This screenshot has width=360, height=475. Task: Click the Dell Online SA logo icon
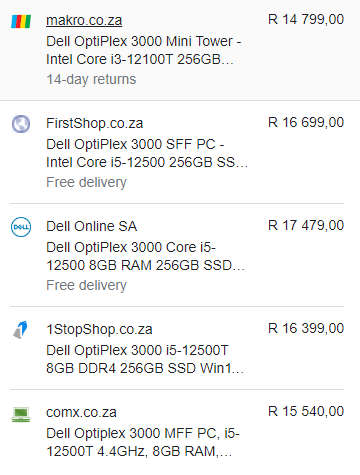[x=21, y=227]
